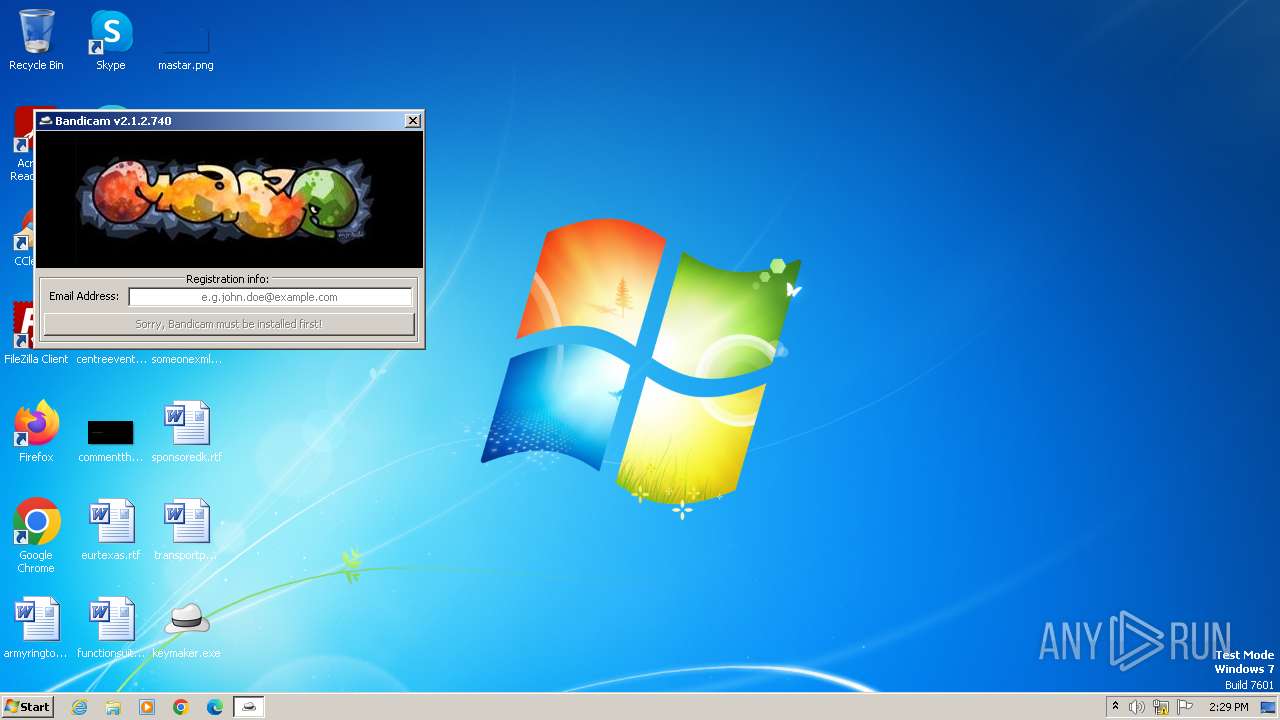Open the network tray icon
The image size is (1280, 720).
click(1161, 707)
